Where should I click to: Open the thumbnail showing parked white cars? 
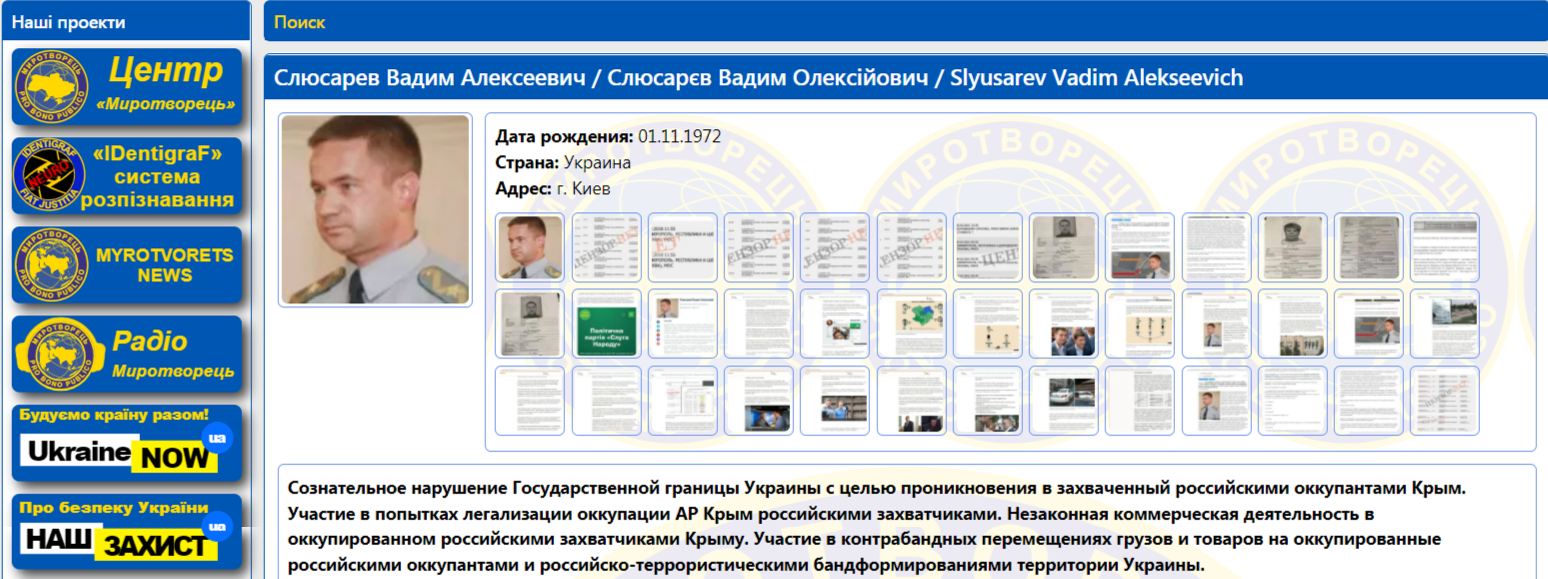coord(1063,401)
